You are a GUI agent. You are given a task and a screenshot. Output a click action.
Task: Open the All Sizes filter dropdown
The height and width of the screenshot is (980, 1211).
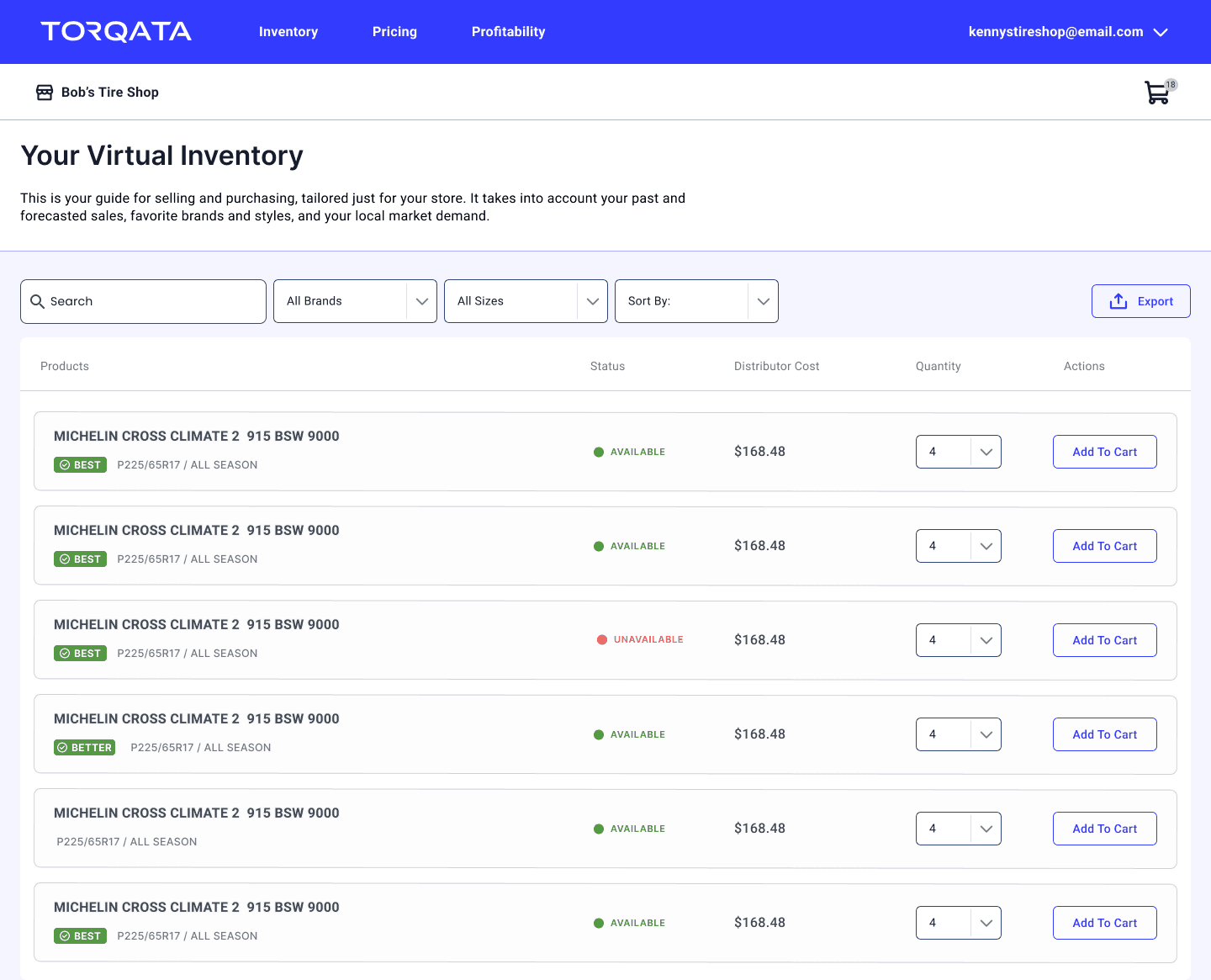(526, 301)
